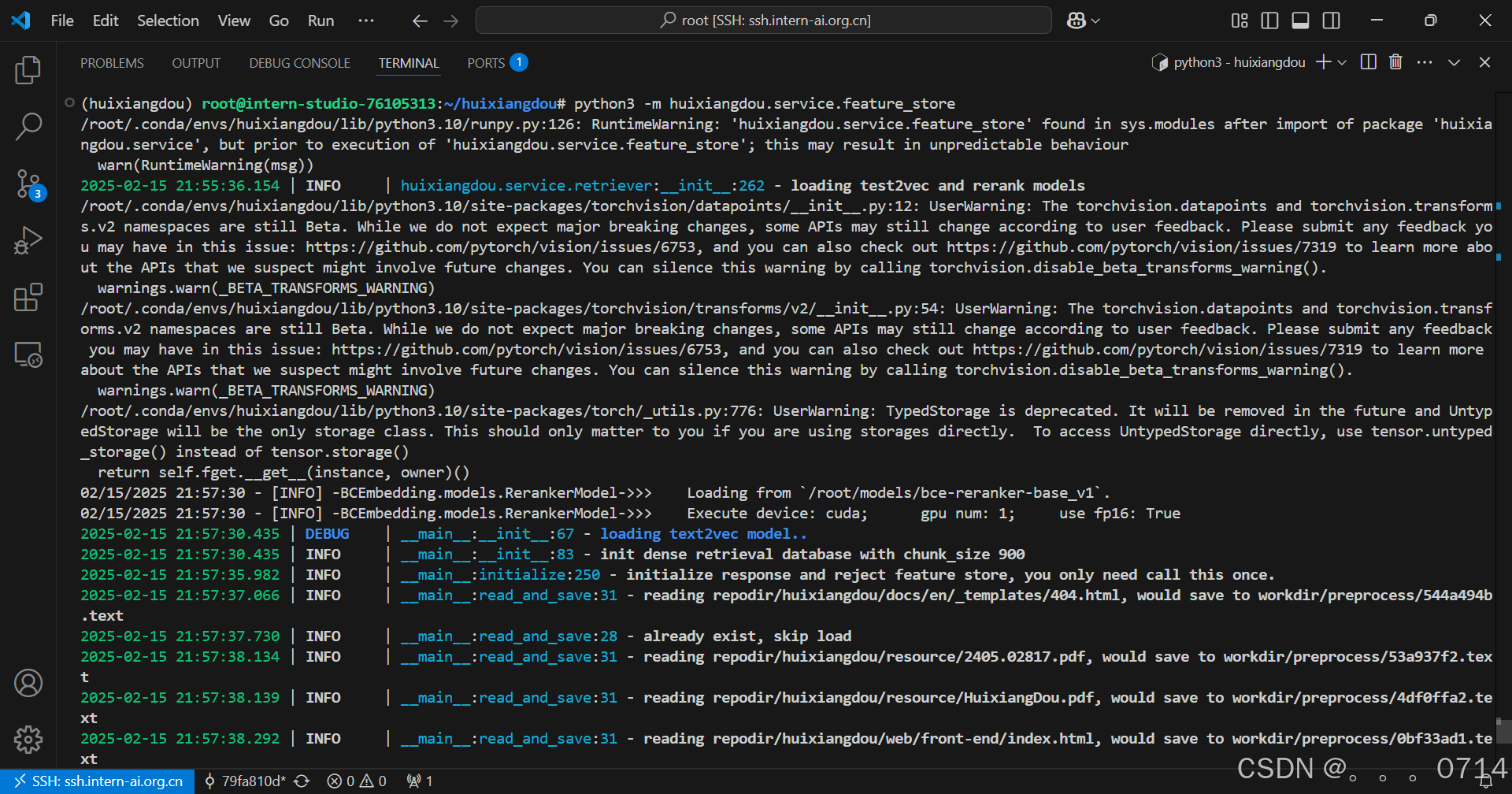The height and width of the screenshot is (794, 1512).
Task: Open Customize Layout button
Action: [1240, 20]
